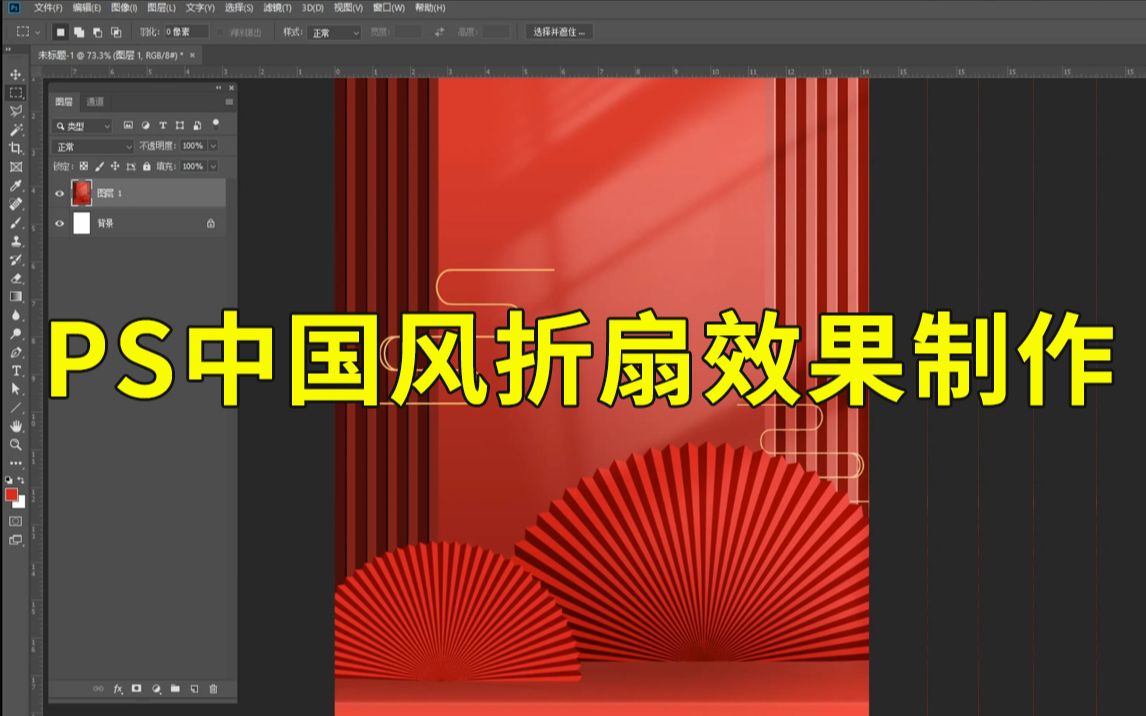Open the 不透明度 opacity dropdown
The width and height of the screenshot is (1146, 716).
[x=211, y=145]
